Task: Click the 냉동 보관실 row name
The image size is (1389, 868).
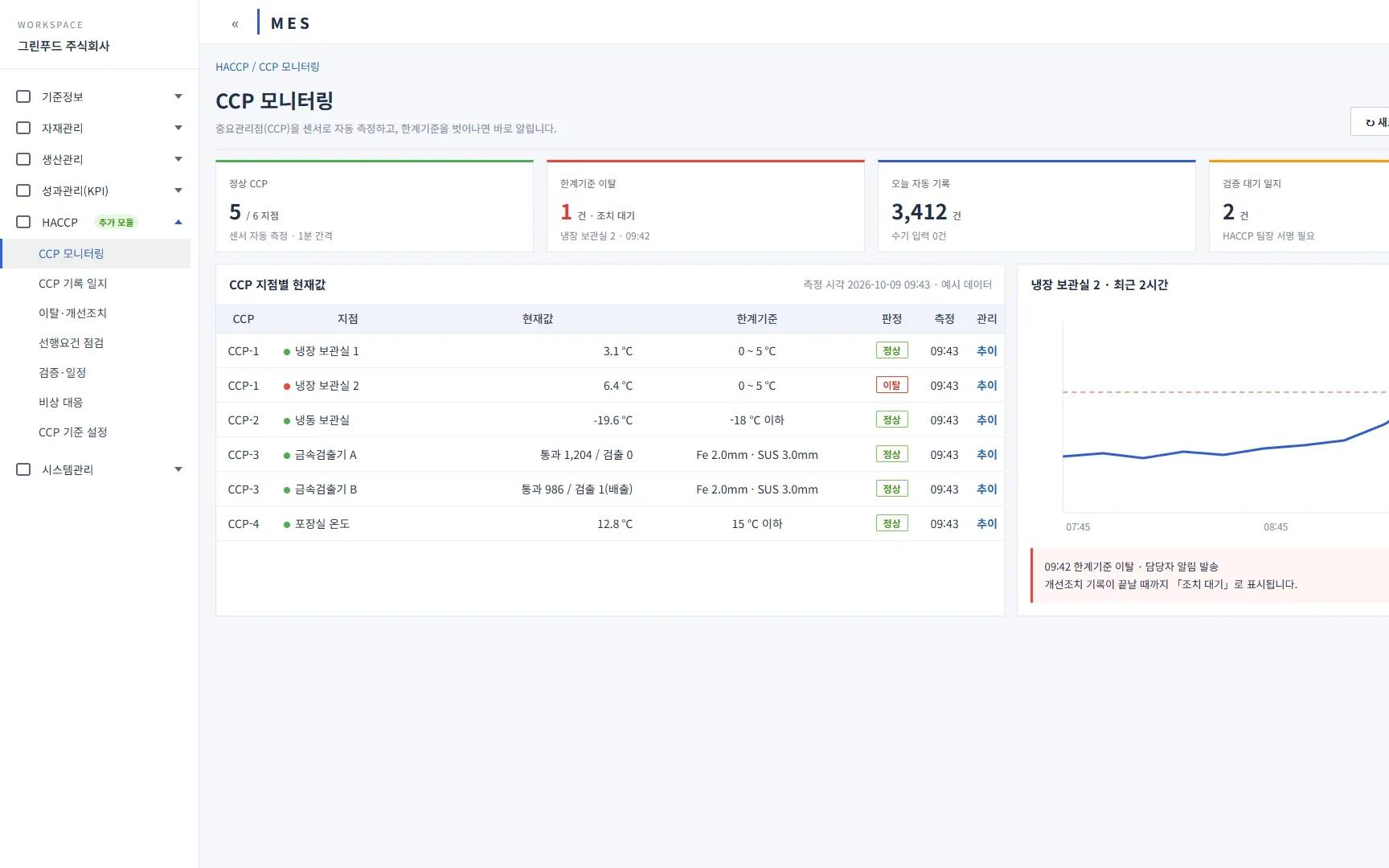Action: pyautogui.click(x=322, y=420)
